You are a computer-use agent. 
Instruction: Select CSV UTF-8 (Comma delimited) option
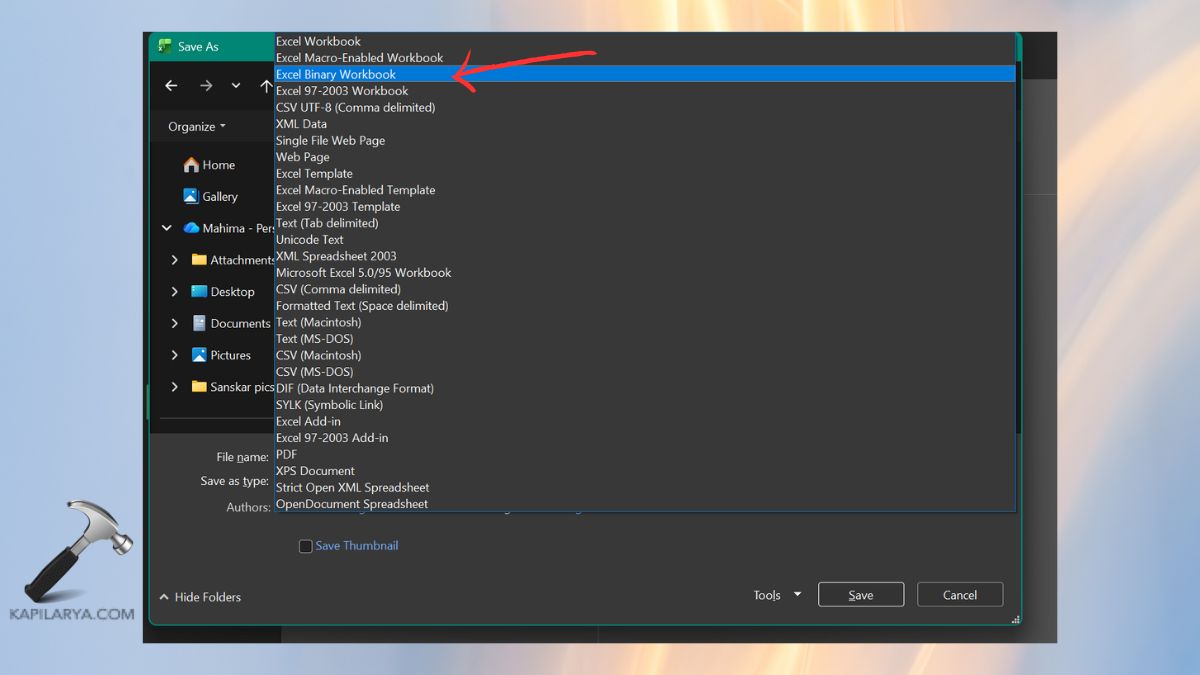tap(355, 107)
